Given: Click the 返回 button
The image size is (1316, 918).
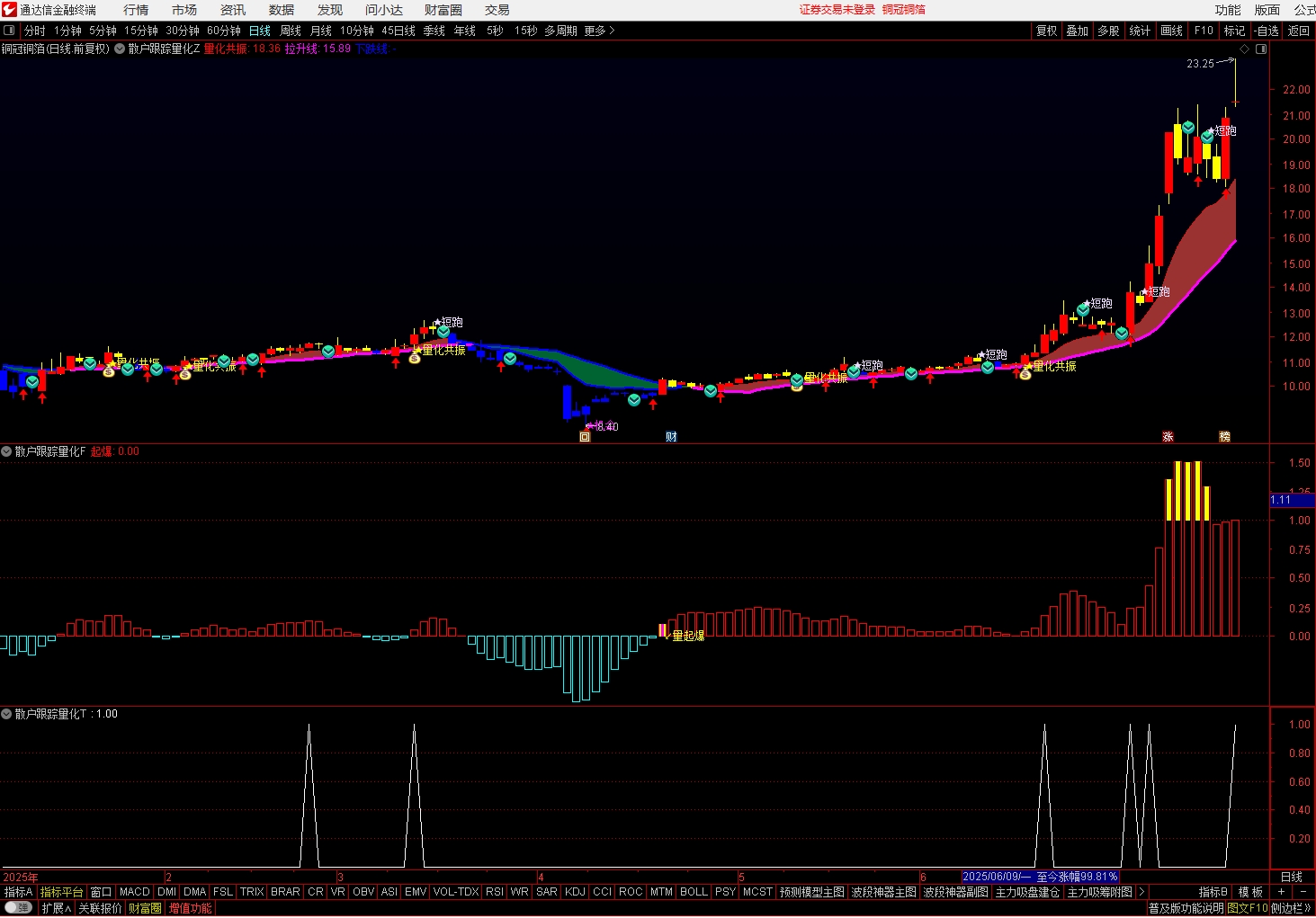Looking at the screenshot, I should tap(1299, 31).
